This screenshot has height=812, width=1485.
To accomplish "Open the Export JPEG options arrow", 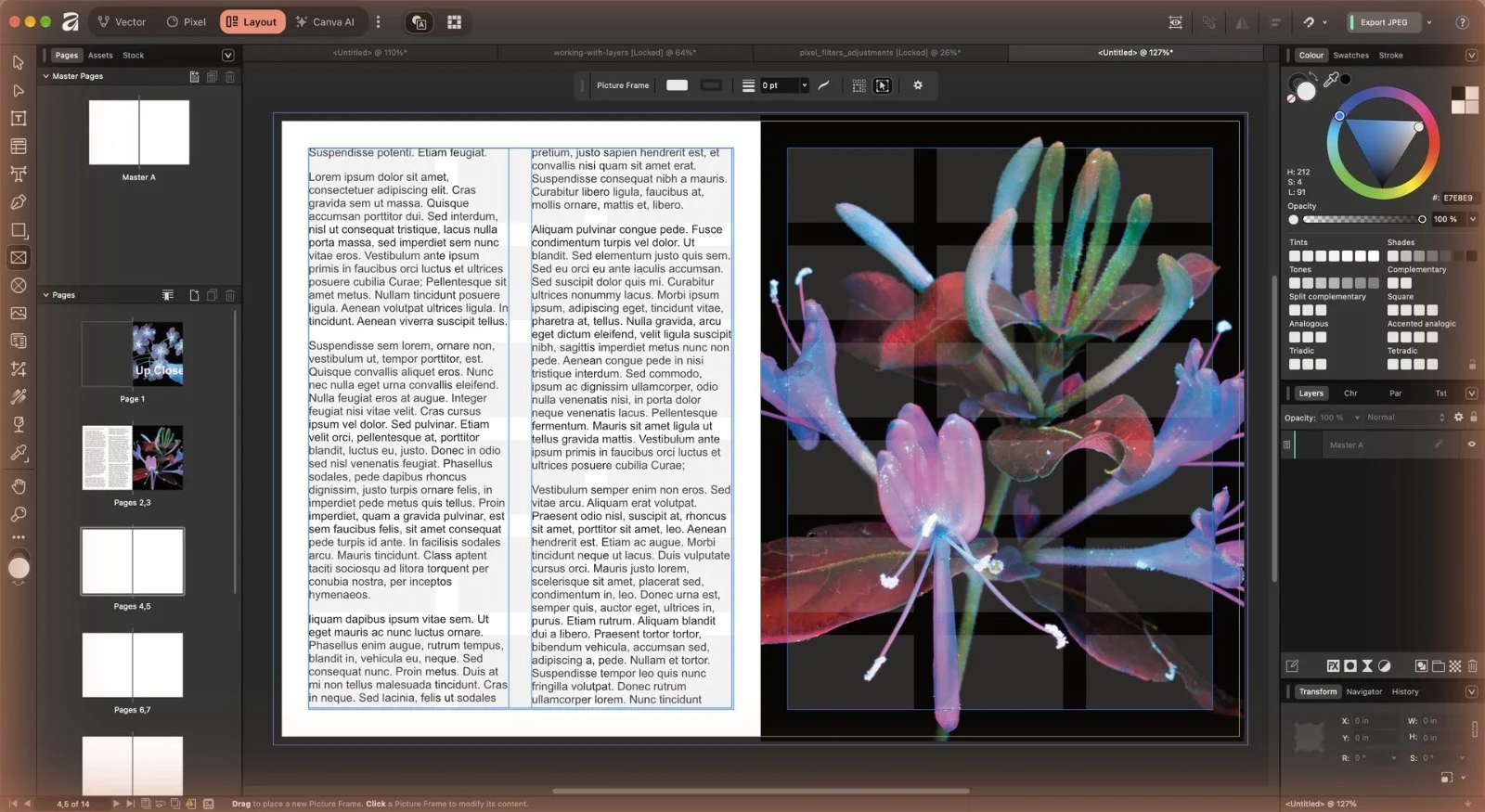I will [x=1429, y=22].
